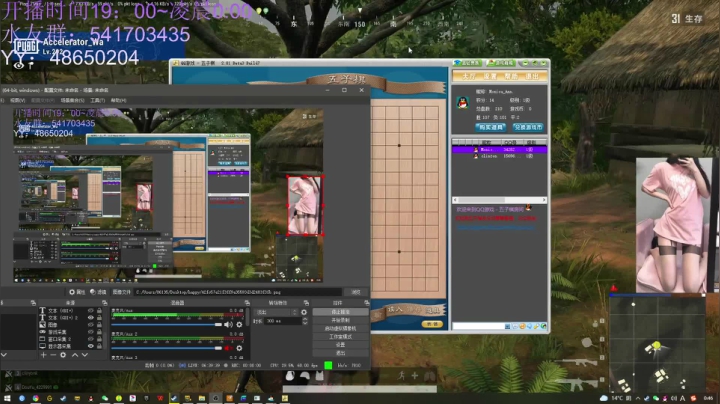Screen dimensions: 720x404
Task: Toggle visibility of 图像 source
Action: 90,325
